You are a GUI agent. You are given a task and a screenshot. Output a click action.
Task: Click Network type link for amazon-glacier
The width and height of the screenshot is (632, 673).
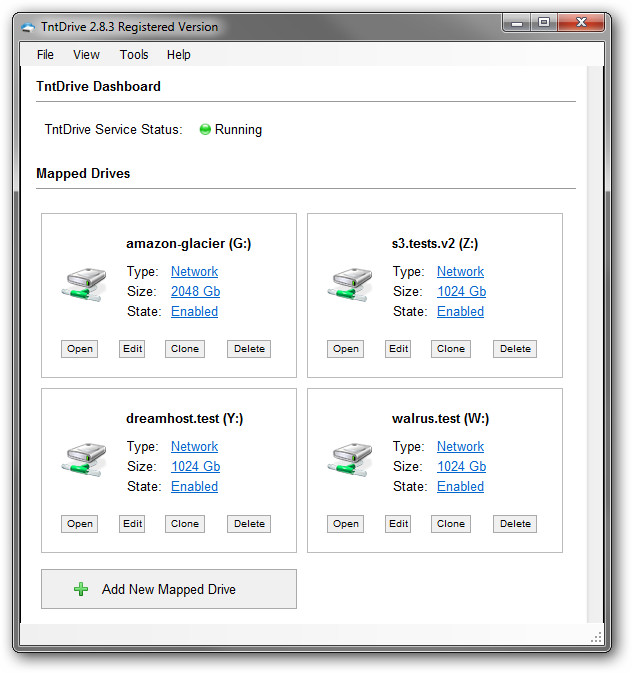point(194,271)
